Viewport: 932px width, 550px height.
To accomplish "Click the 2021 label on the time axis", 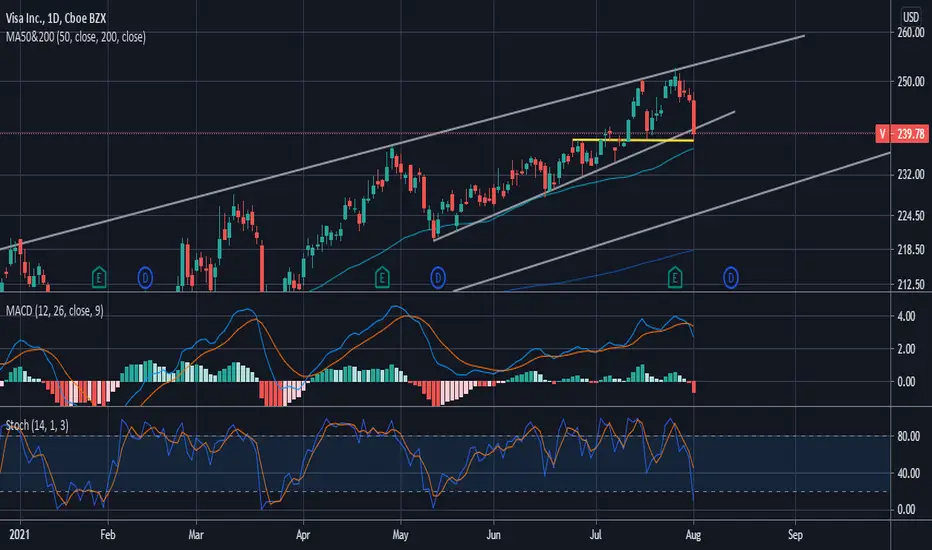I will (x=20, y=535).
